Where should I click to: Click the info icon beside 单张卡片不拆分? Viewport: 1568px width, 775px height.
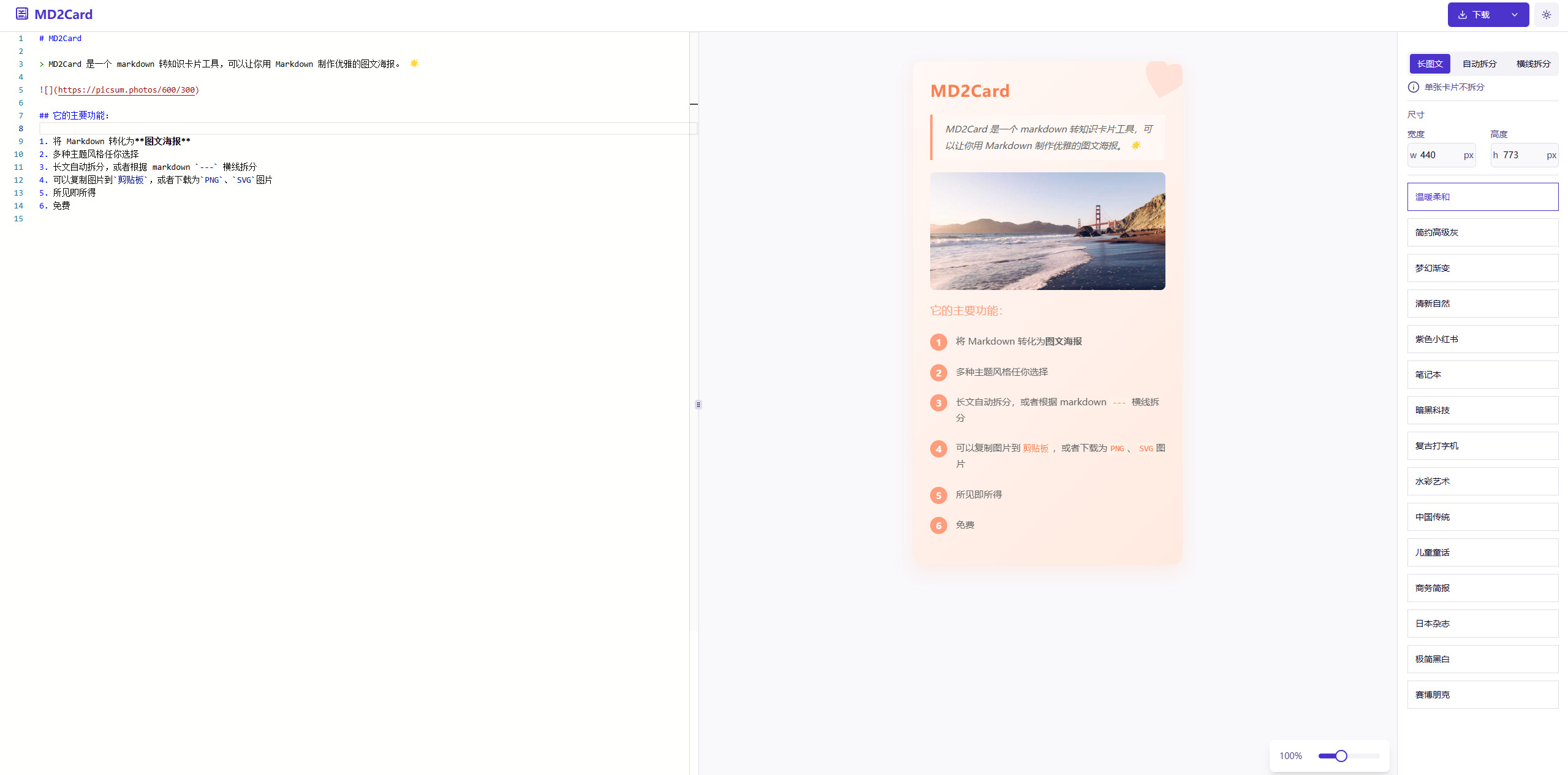pos(1413,87)
